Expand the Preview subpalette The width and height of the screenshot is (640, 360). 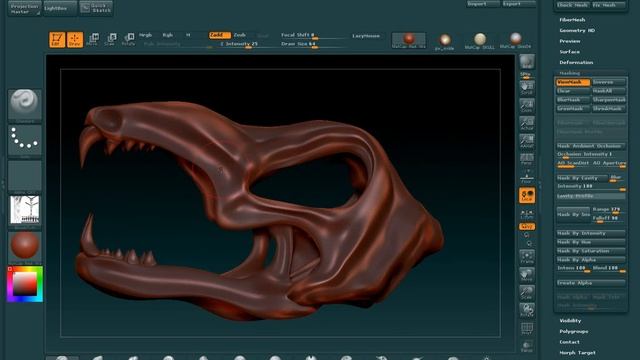pyautogui.click(x=569, y=41)
